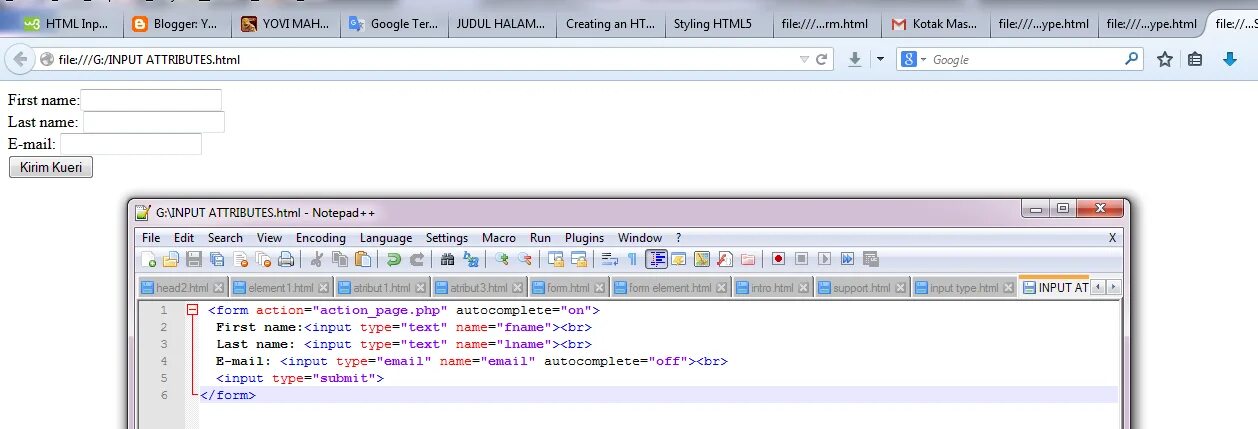Open the address bar history dropdown arrow
This screenshot has width=1258, height=429.
pos(804,60)
